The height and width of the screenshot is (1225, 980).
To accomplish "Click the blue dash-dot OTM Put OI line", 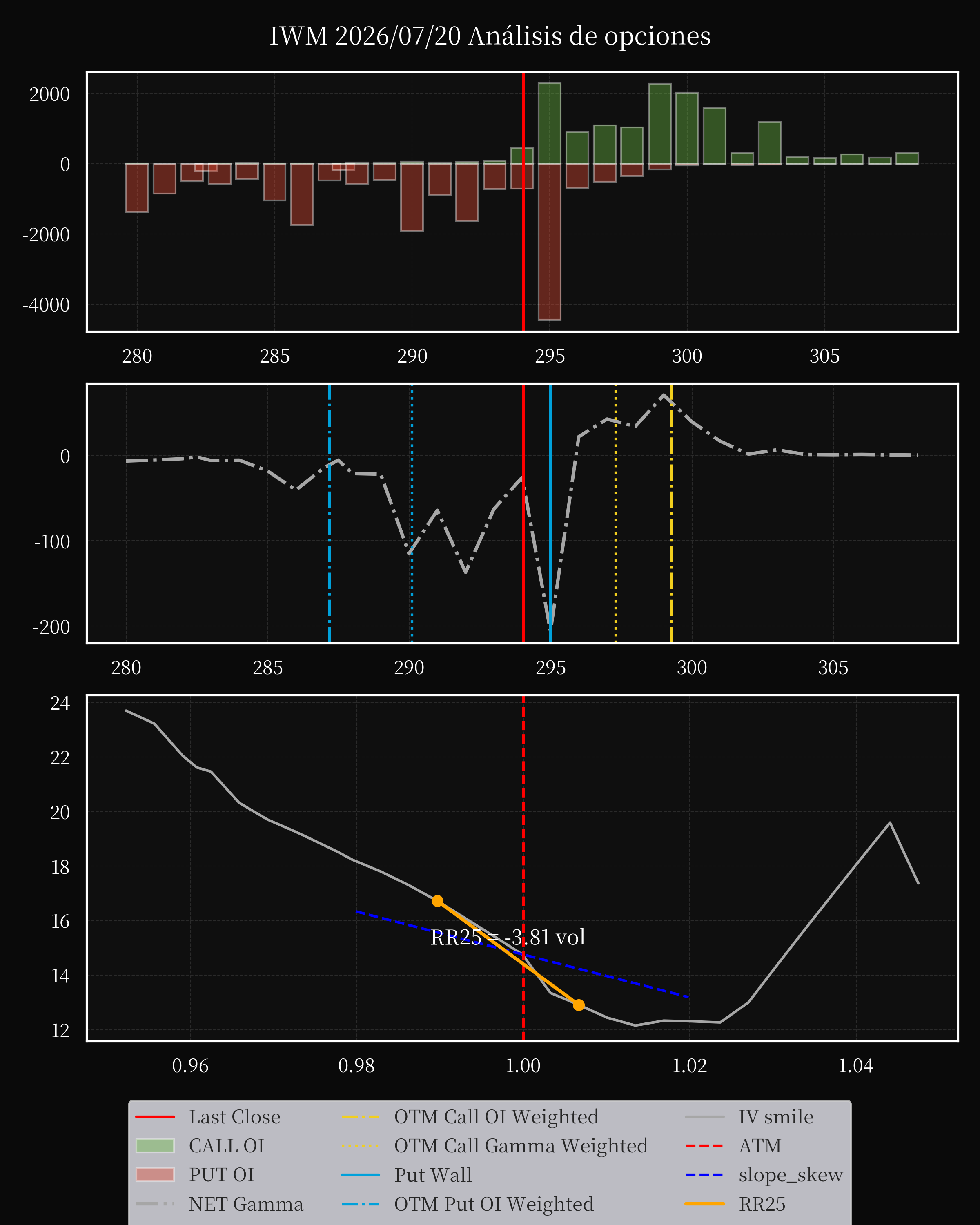I will tap(330, 514).
